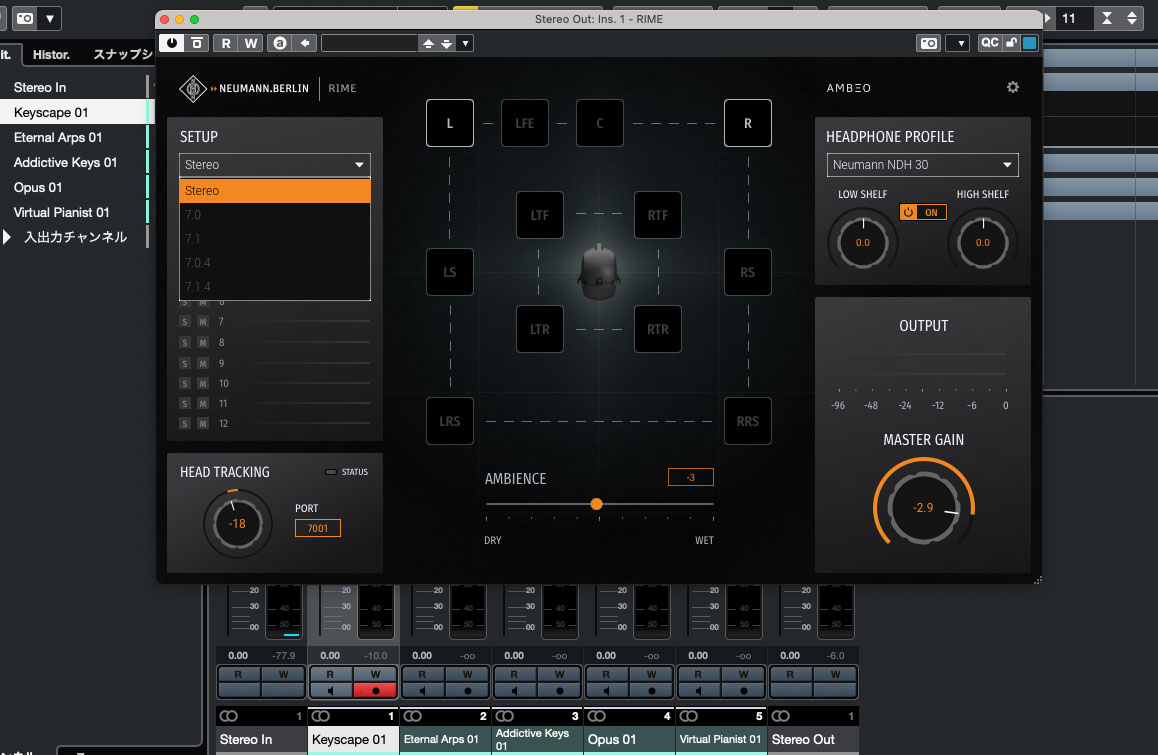The width and height of the screenshot is (1158, 755).
Task: Mute channel 7 in the setup list
Action: pyautogui.click(x=203, y=322)
